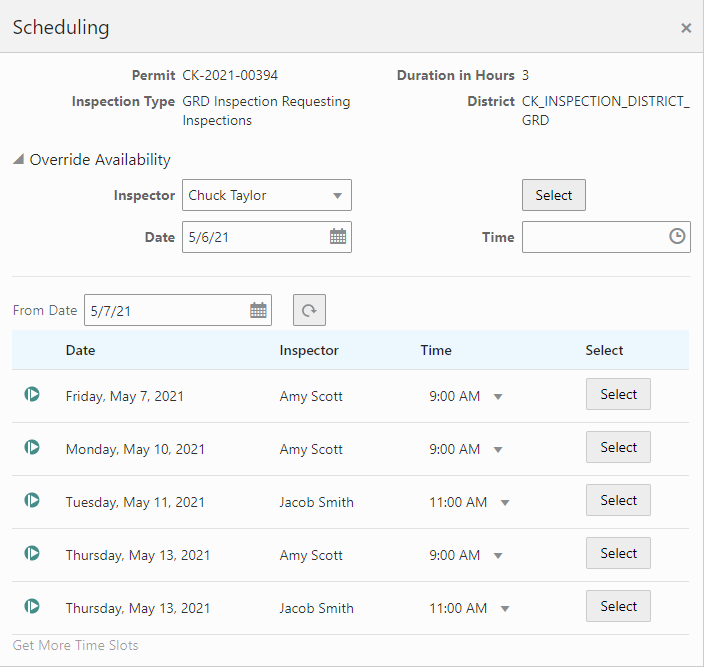Click row icon for Monday, May 10, 2021
The width and height of the screenshot is (704, 667).
click(x=32, y=448)
